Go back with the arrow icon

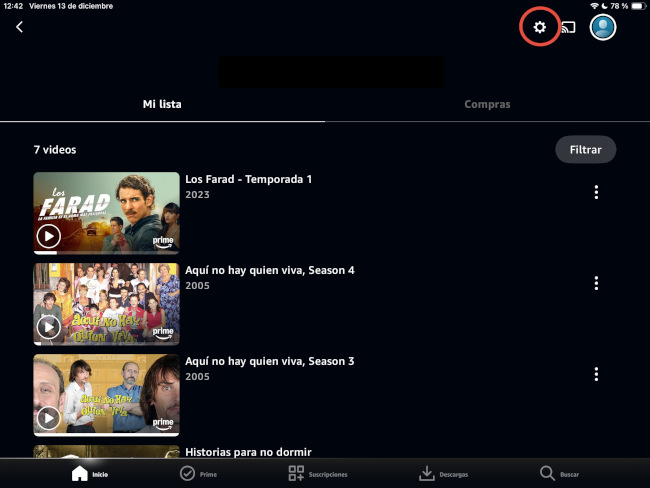coord(19,27)
